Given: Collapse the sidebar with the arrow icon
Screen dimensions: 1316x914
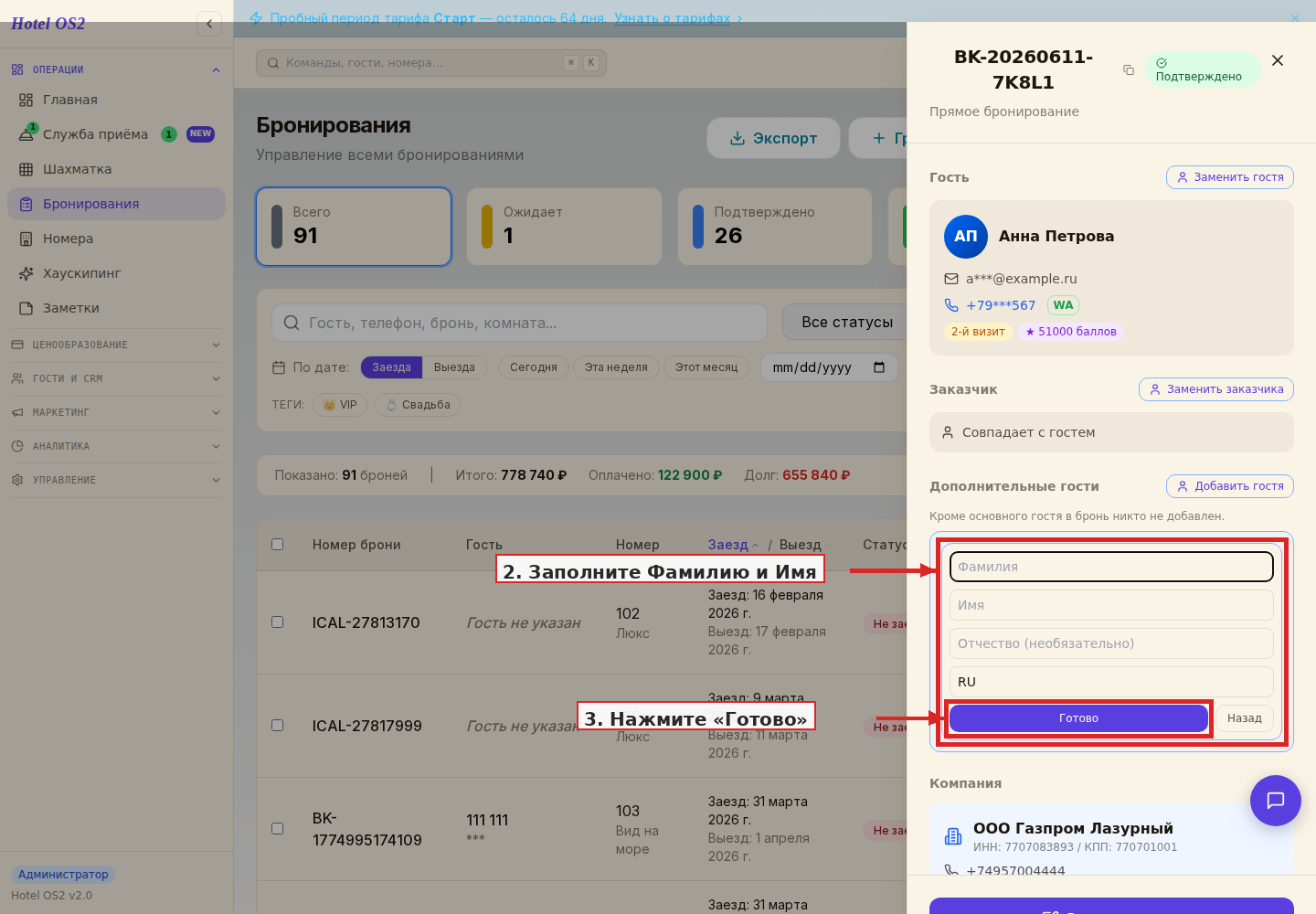Looking at the screenshot, I should 209,24.
